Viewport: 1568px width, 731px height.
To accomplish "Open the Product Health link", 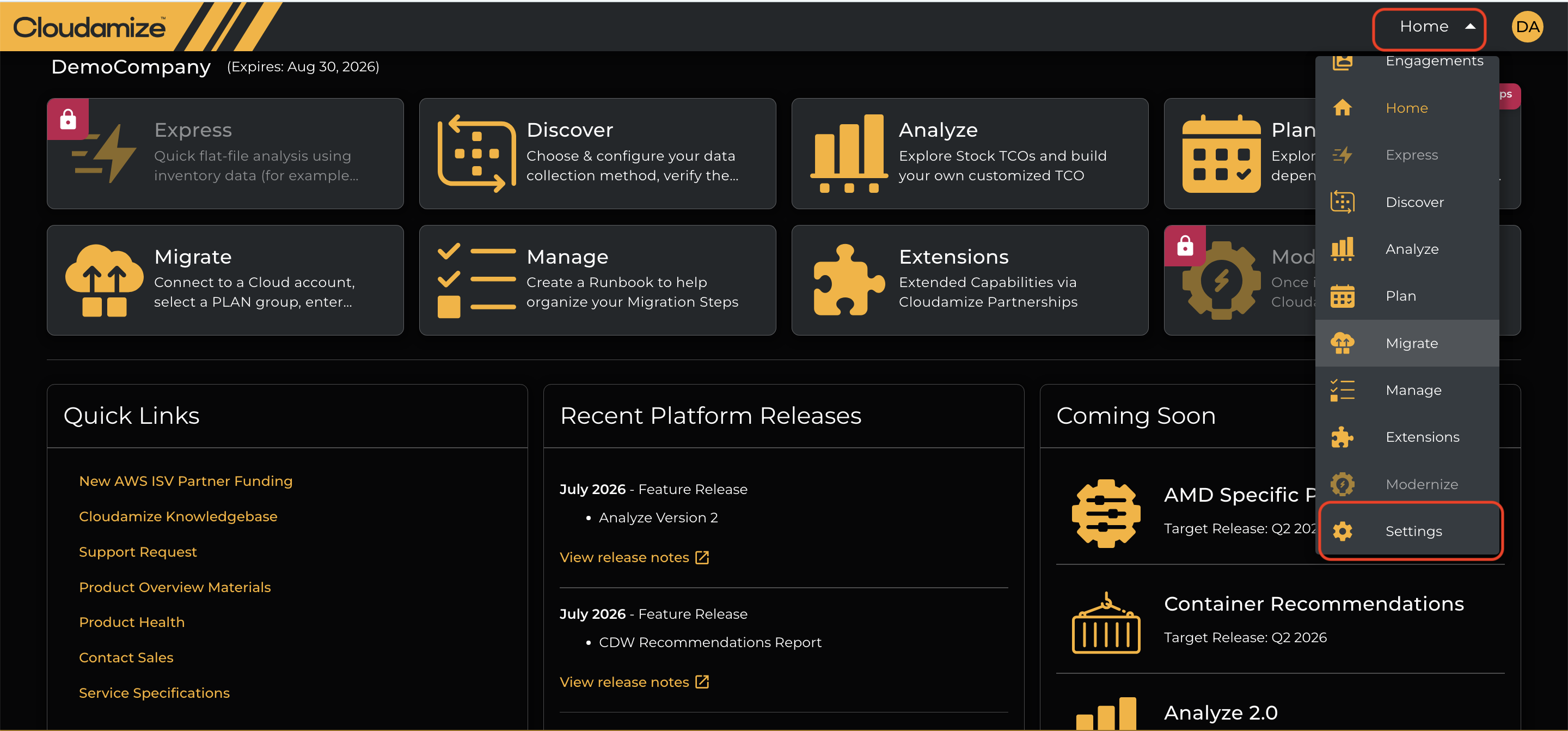I will 131,622.
